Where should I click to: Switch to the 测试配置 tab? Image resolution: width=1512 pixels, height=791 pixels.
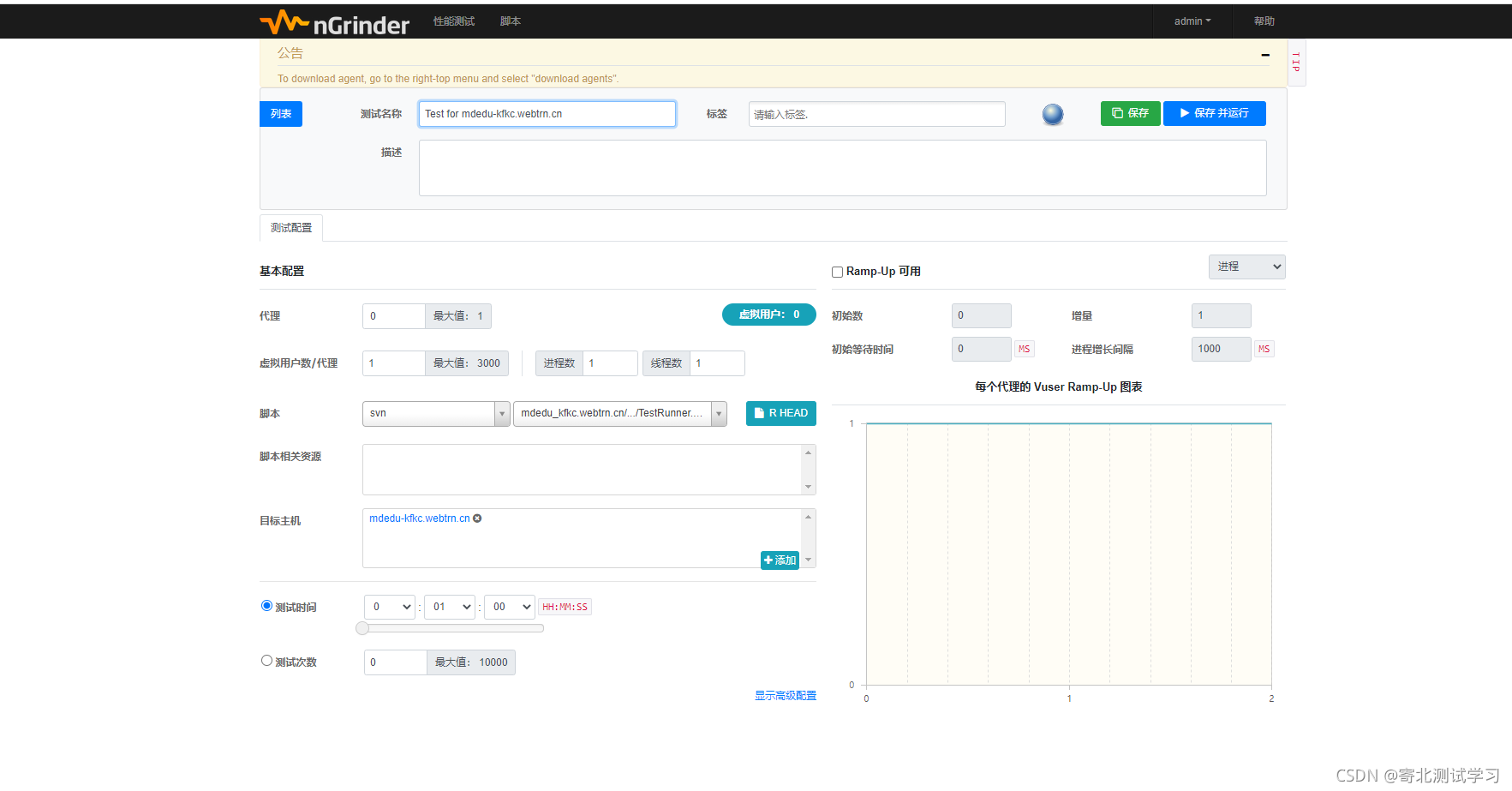pos(291,228)
